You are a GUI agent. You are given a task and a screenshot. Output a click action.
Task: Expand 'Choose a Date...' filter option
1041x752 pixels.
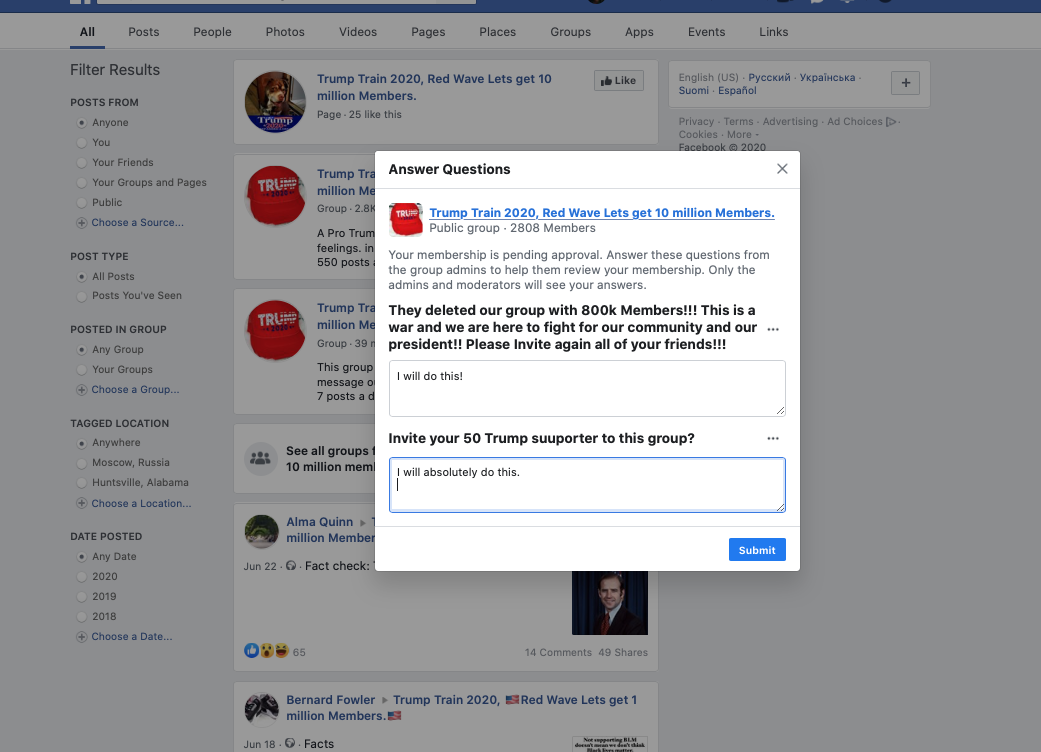pos(131,637)
